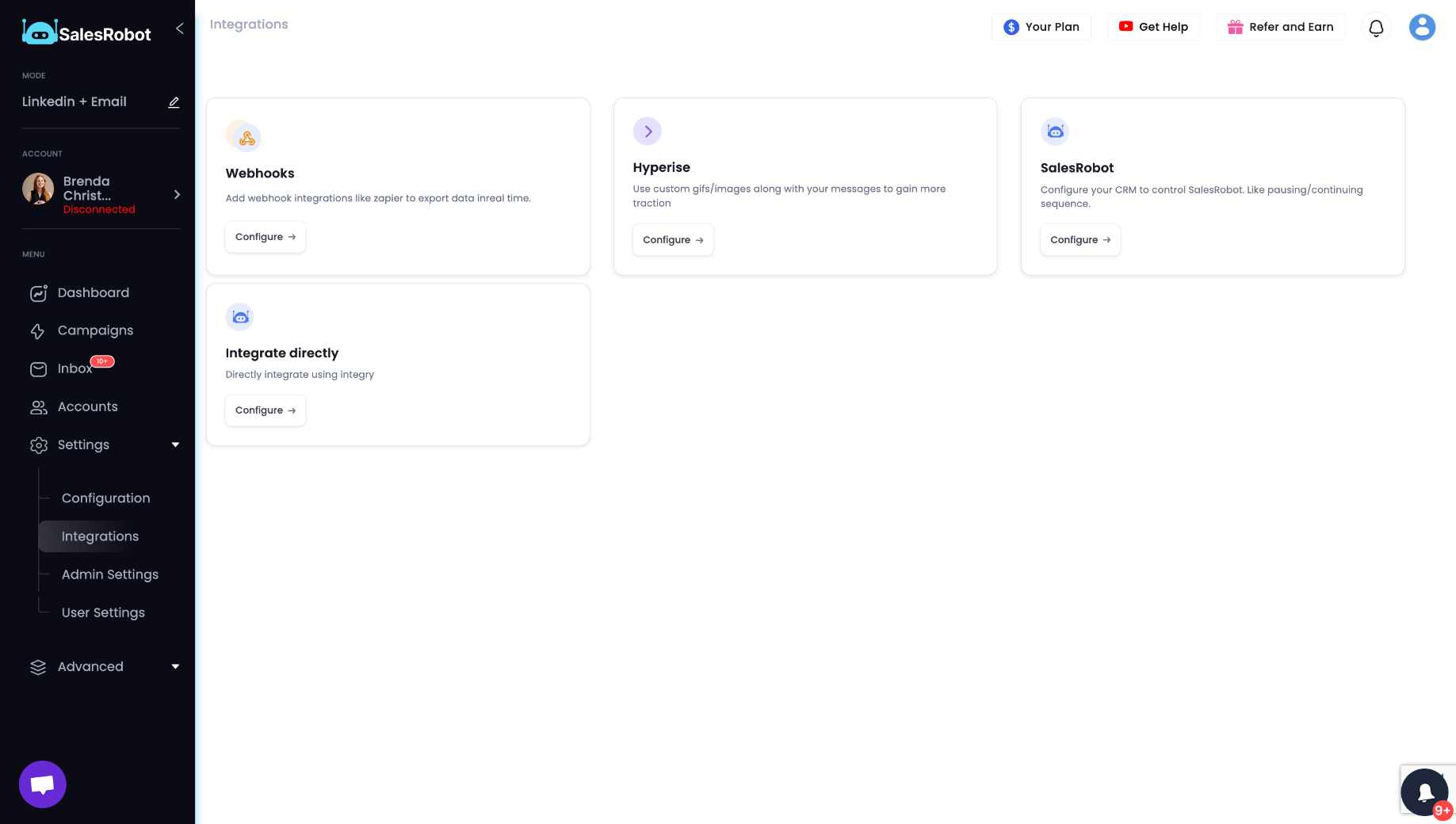The image size is (1456, 824).
Task: Open the Dashboard from the sidebar
Action: pos(93,292)
